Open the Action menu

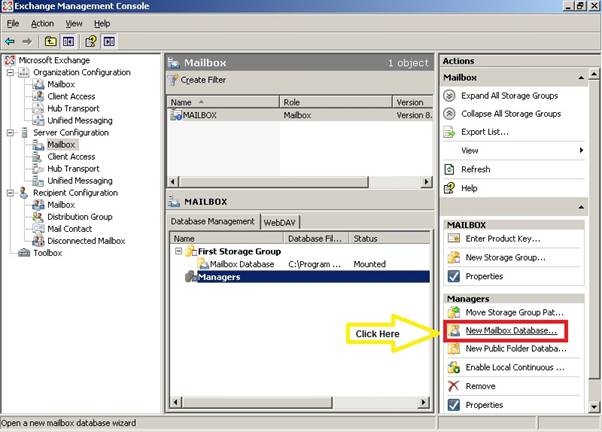pos(42,23)
